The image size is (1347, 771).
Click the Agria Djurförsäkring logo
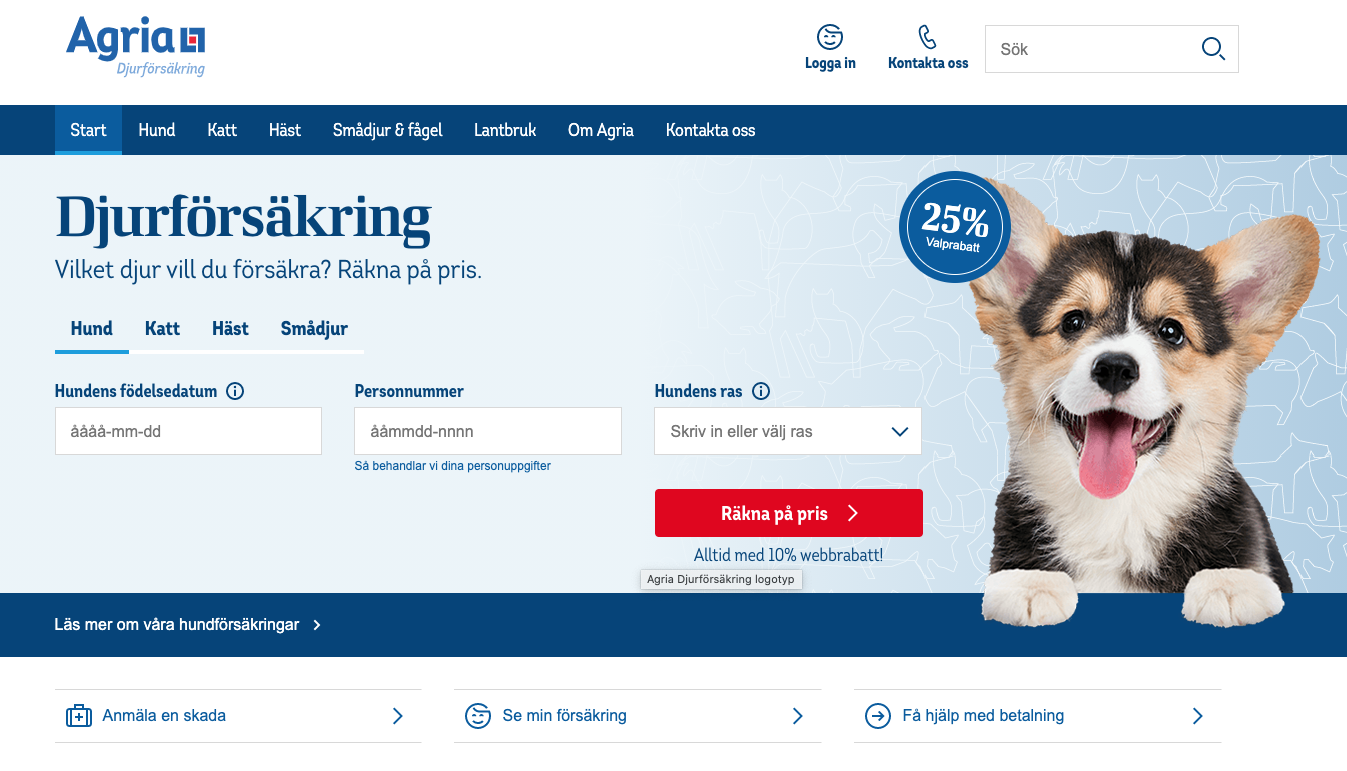tap(135, 46)
